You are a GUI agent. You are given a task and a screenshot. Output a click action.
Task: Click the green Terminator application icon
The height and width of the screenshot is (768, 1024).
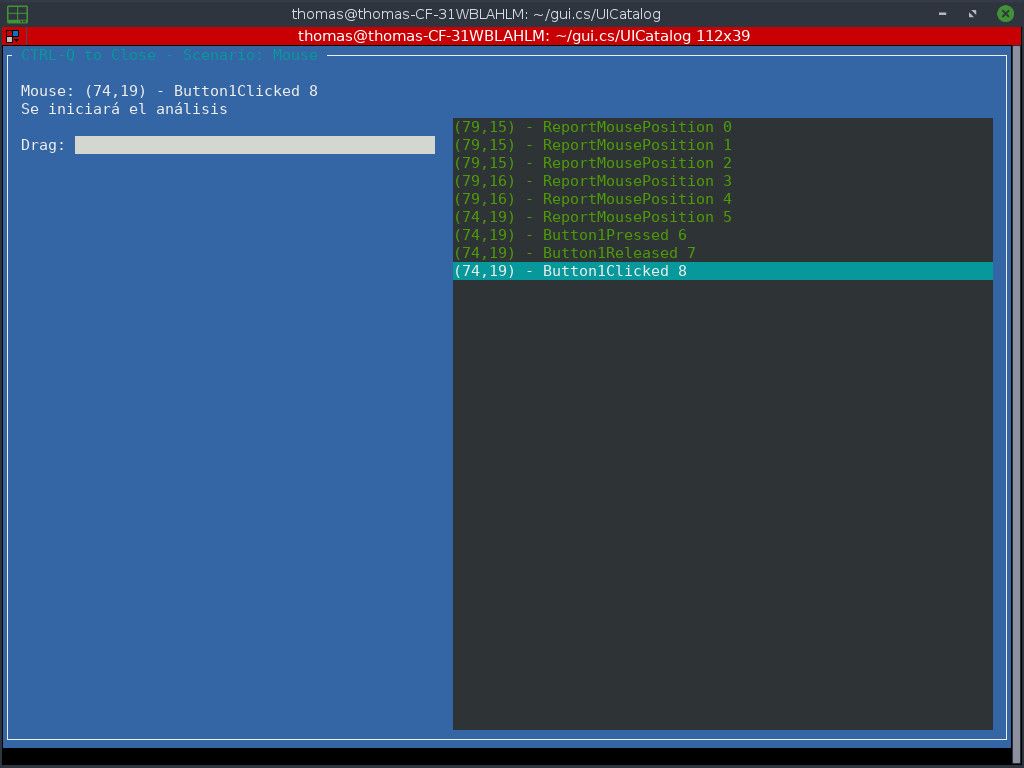click(x=18, y=14)
